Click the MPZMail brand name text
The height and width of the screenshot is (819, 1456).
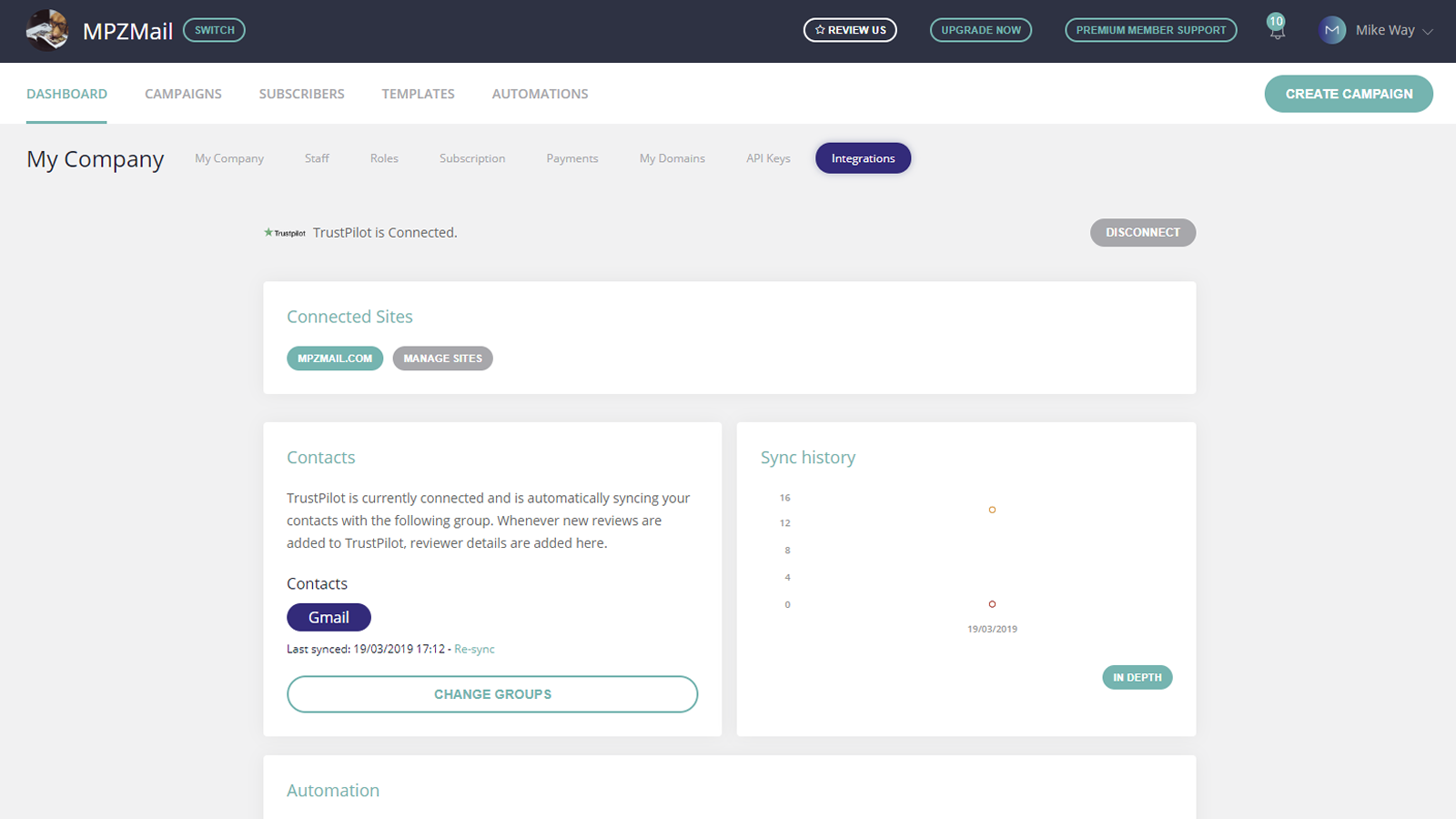(127, 31)
